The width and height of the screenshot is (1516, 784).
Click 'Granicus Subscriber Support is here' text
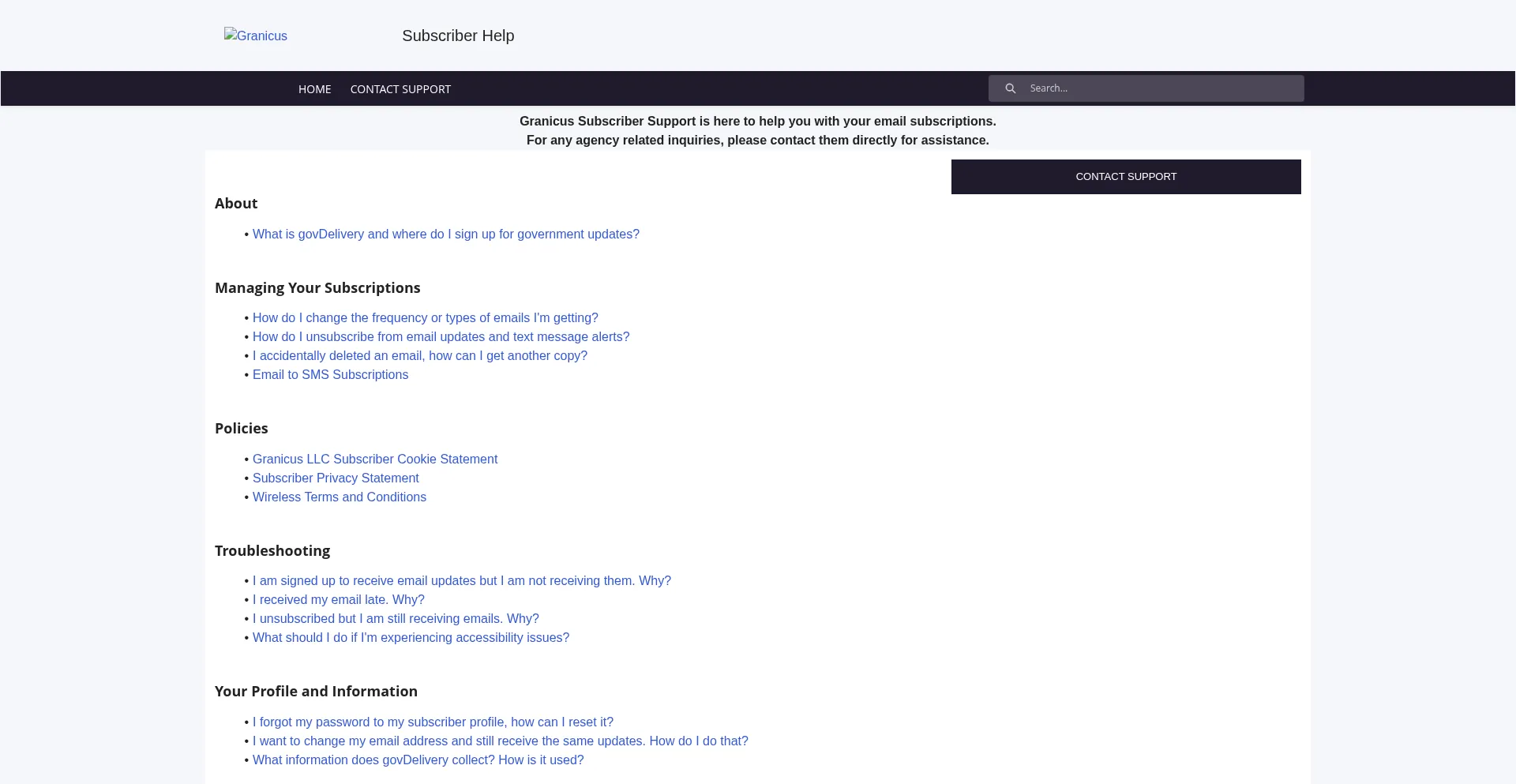[x=758, y=122]
